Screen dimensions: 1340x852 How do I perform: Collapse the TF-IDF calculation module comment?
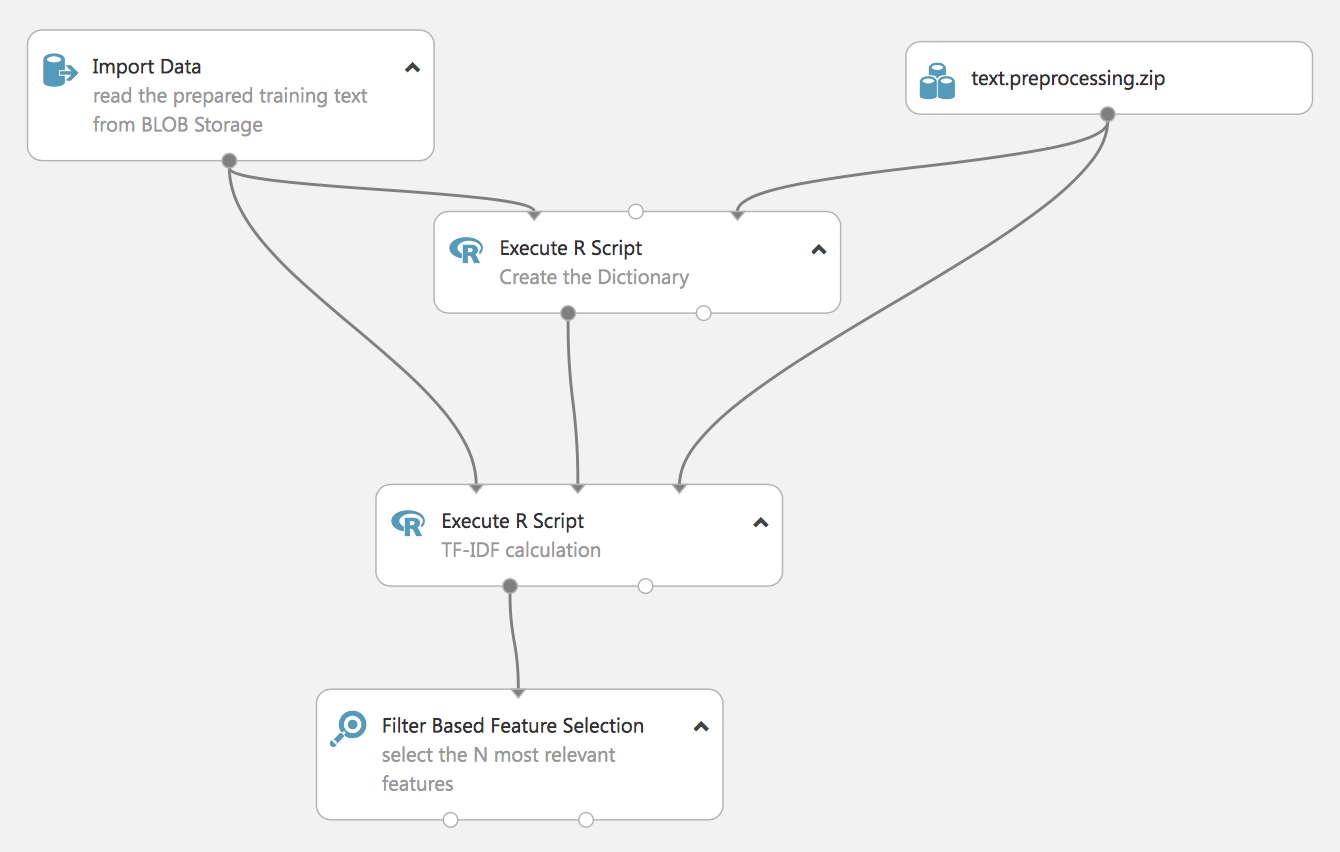click(761, 523)
